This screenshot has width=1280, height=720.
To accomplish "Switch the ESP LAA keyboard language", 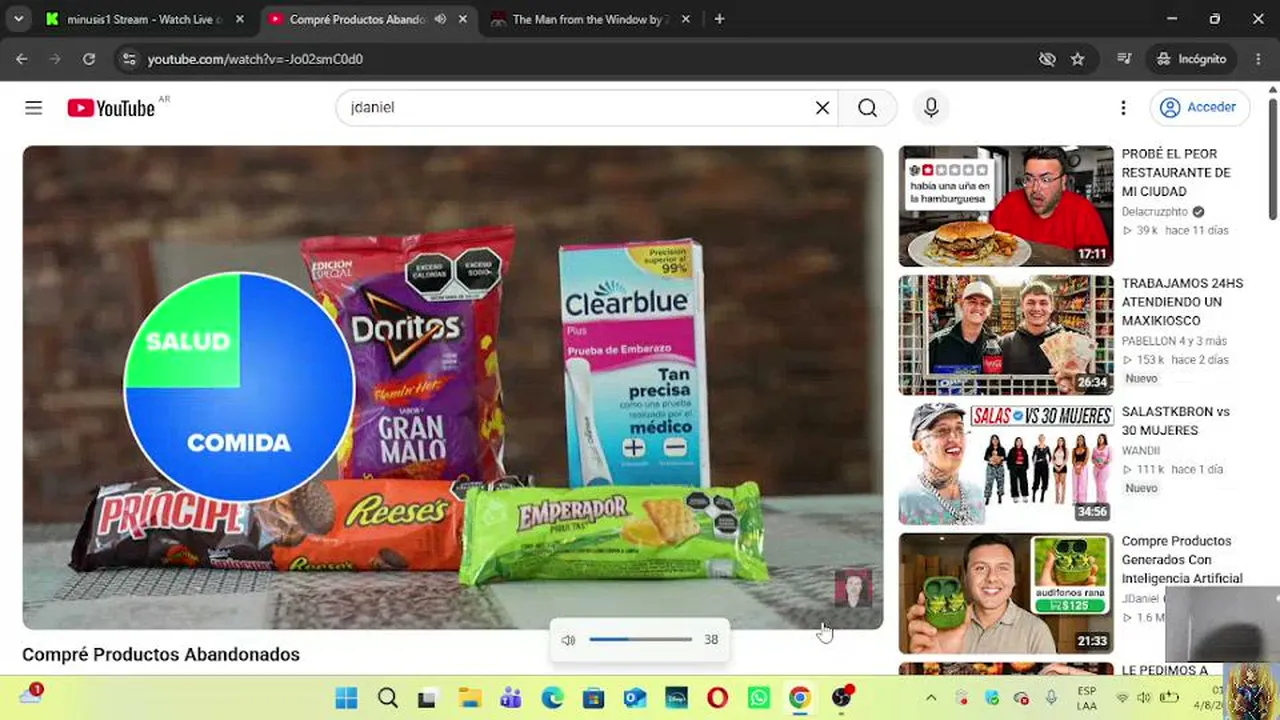I will click(1087, 698).
